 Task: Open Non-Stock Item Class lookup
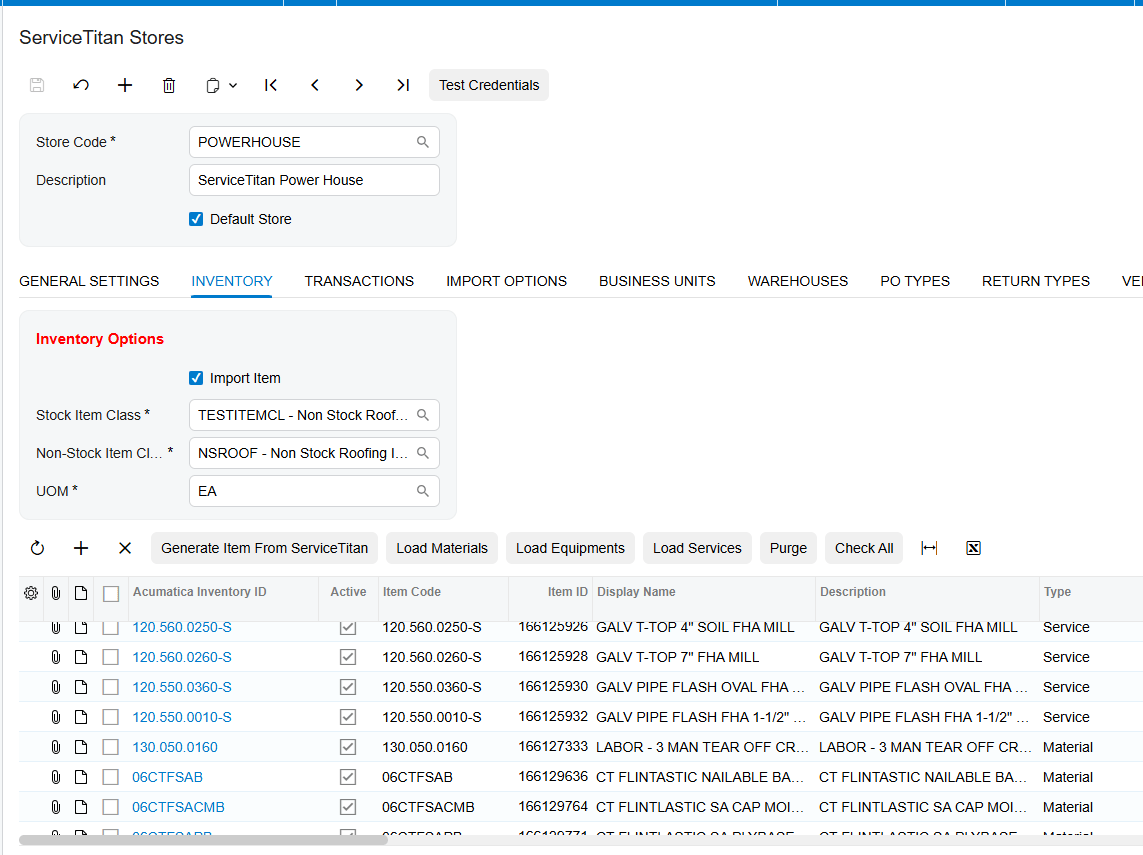[423, 453]
